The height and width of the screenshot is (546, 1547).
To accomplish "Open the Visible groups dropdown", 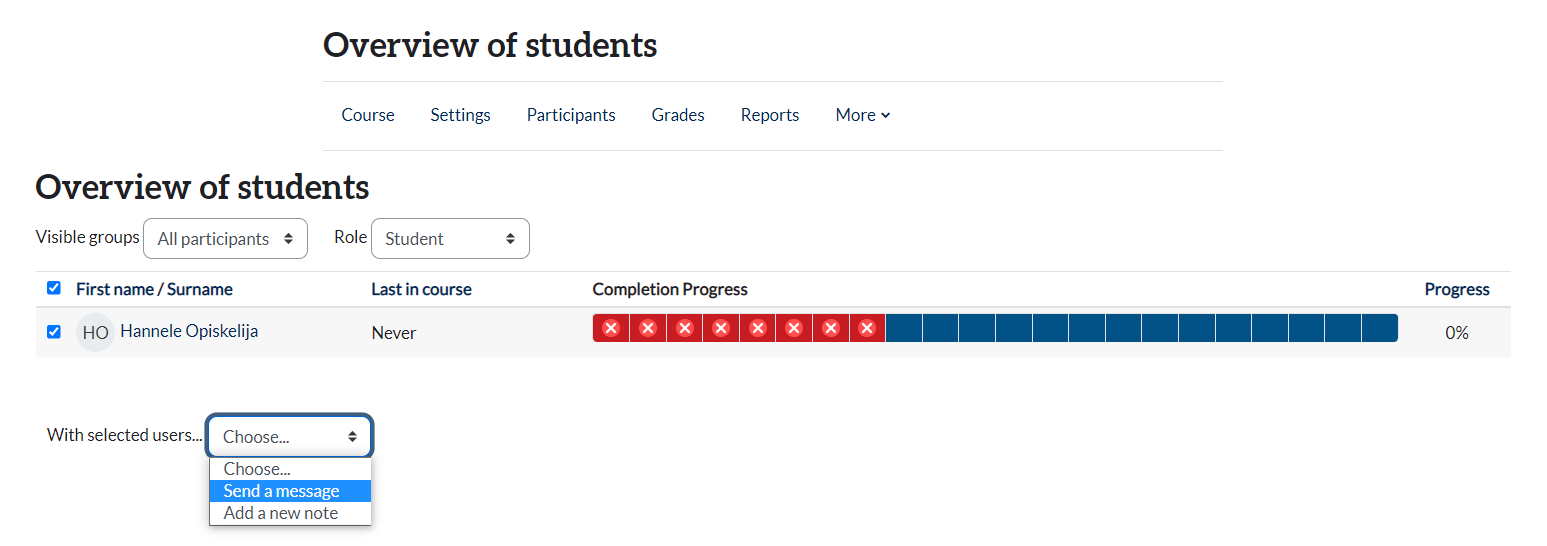I will pos(225,239).
